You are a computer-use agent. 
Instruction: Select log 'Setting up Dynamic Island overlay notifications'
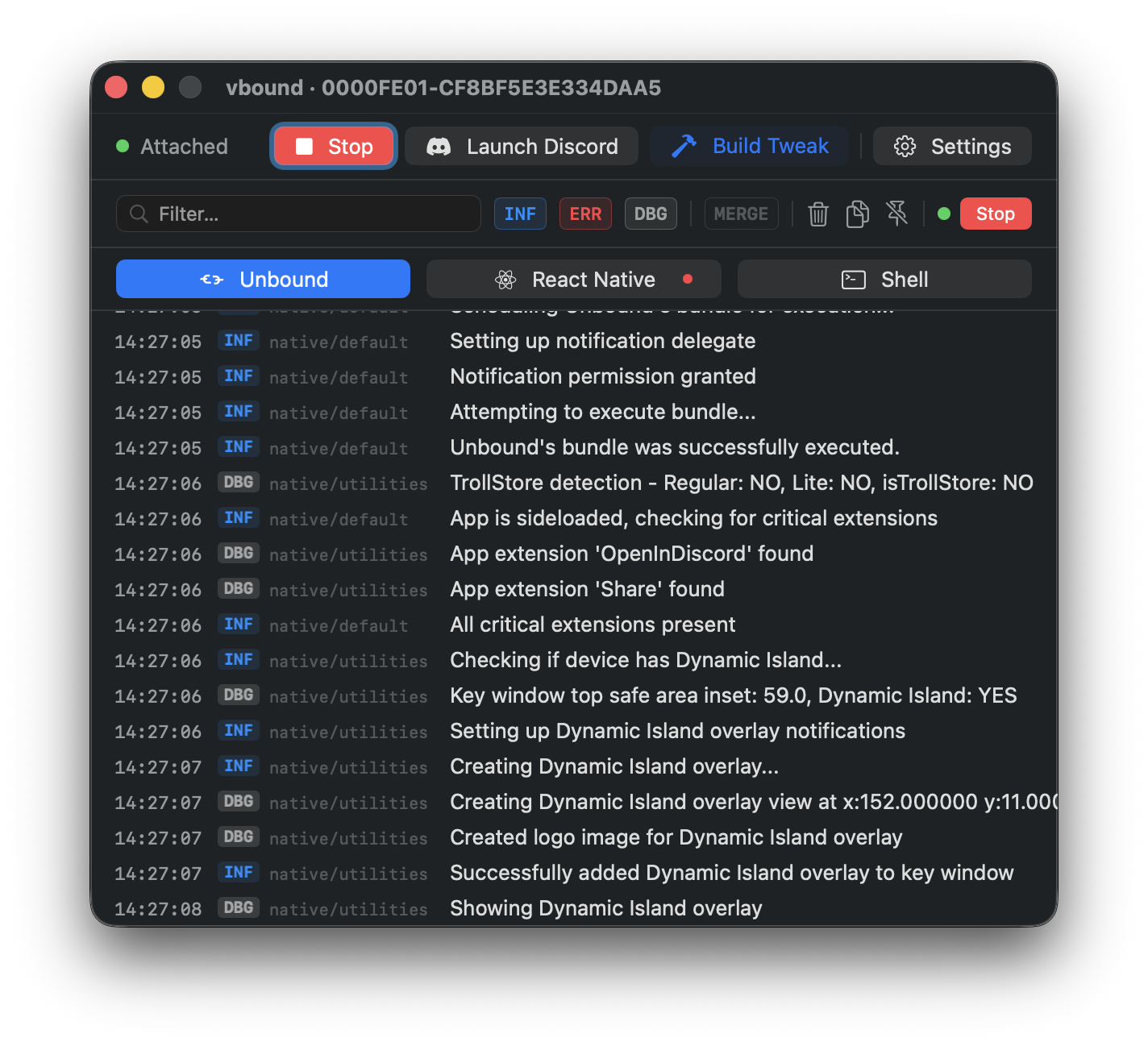tap(574, 731)
